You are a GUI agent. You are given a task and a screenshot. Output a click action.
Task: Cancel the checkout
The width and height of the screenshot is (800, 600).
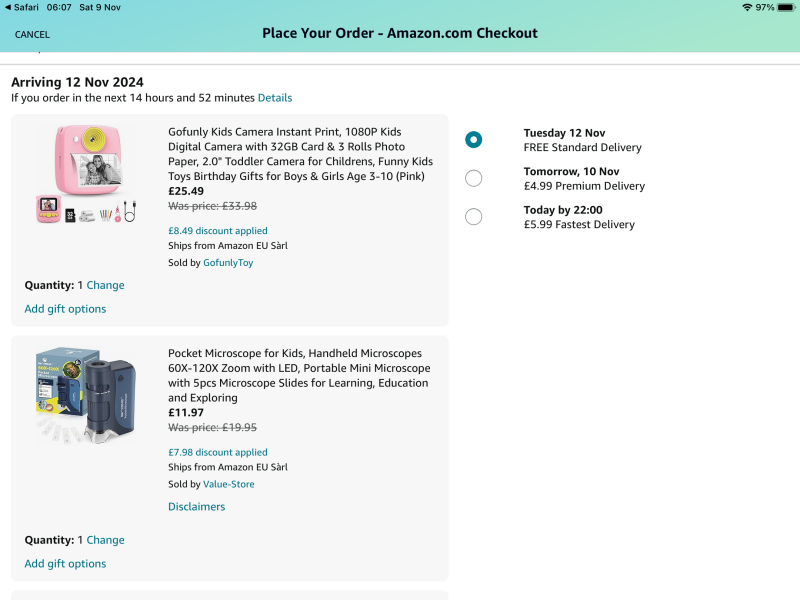coord(32,34)
